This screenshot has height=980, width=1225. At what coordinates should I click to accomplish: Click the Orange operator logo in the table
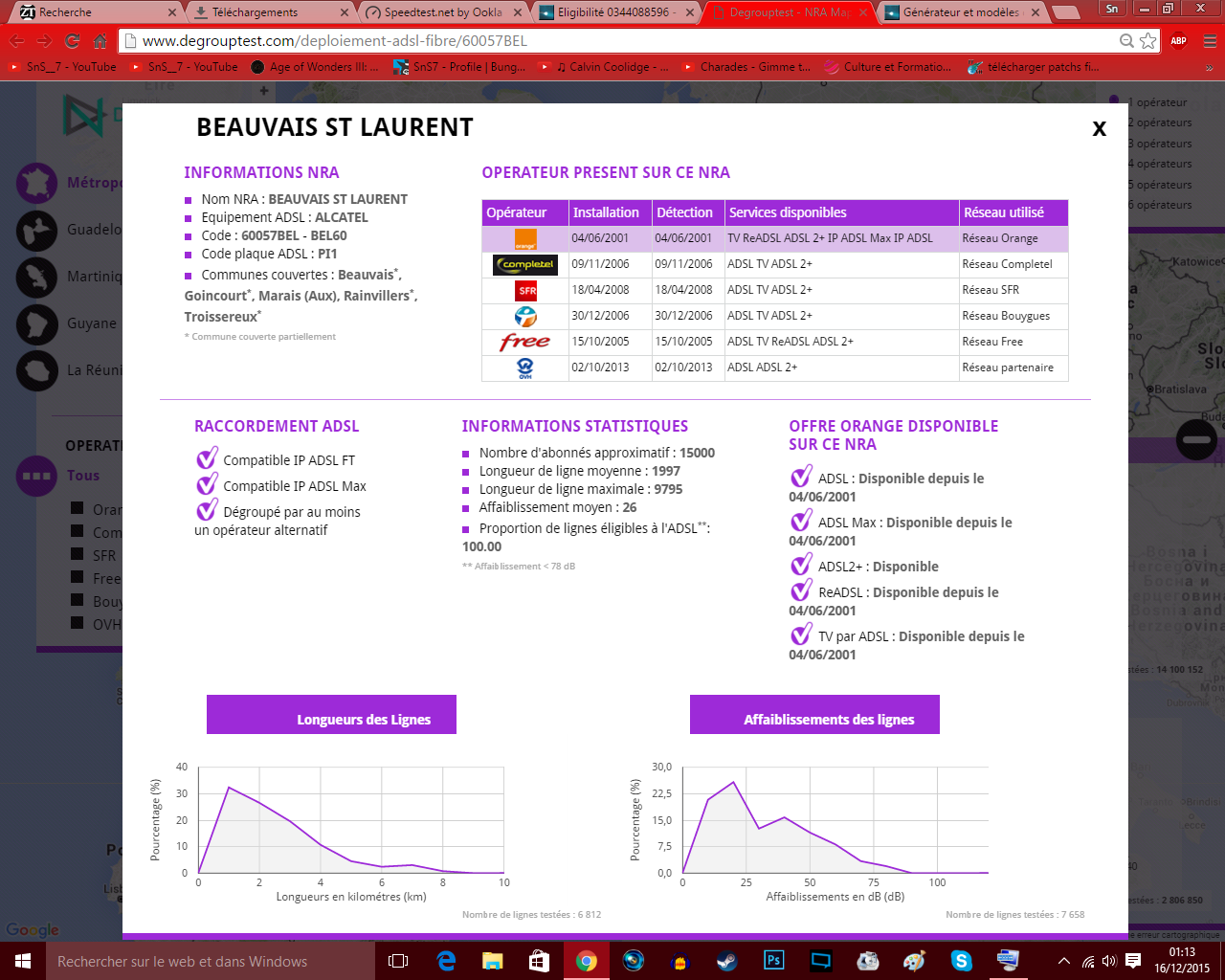525,239
